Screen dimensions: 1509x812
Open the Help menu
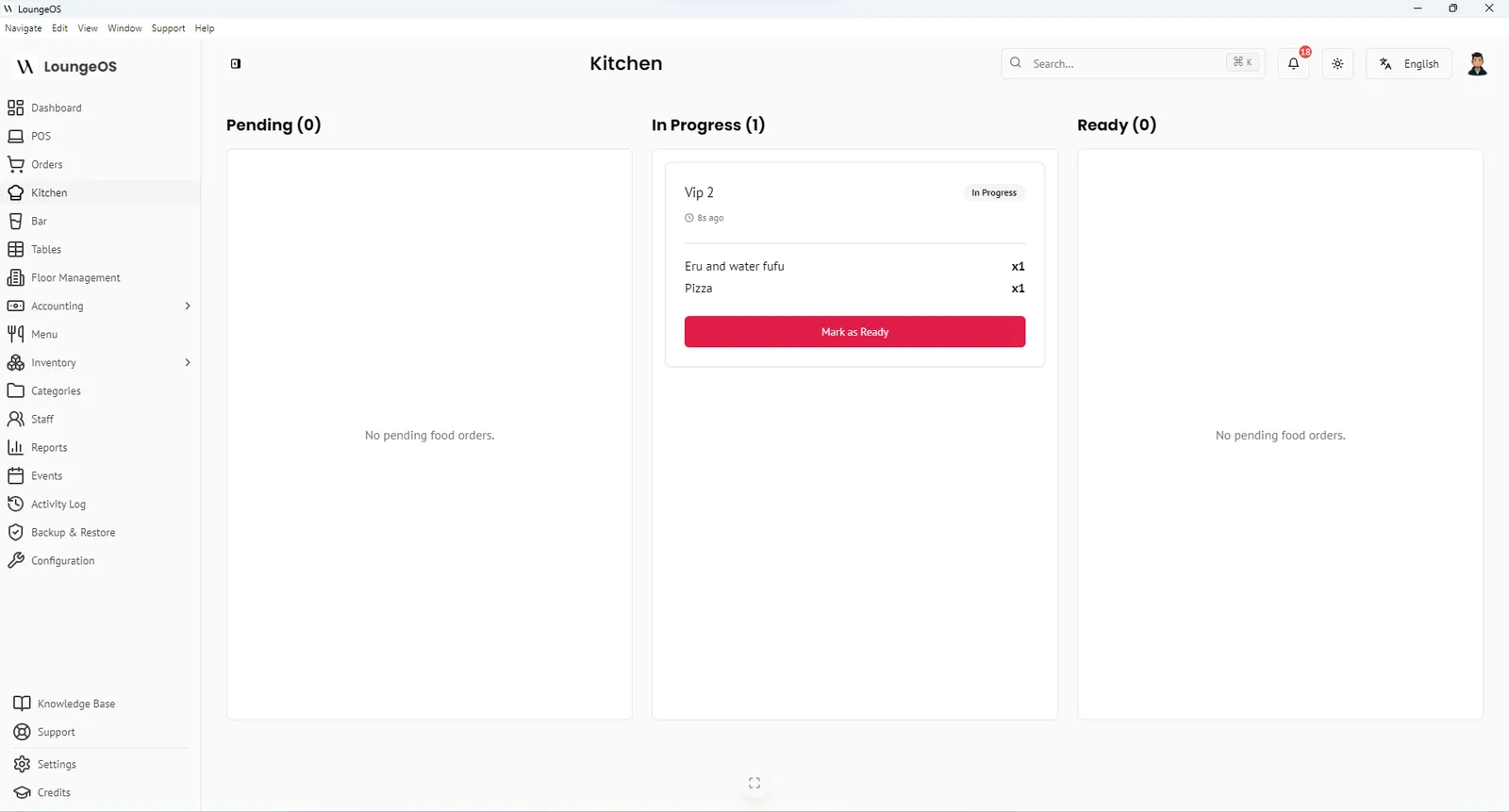coord(205,28)
